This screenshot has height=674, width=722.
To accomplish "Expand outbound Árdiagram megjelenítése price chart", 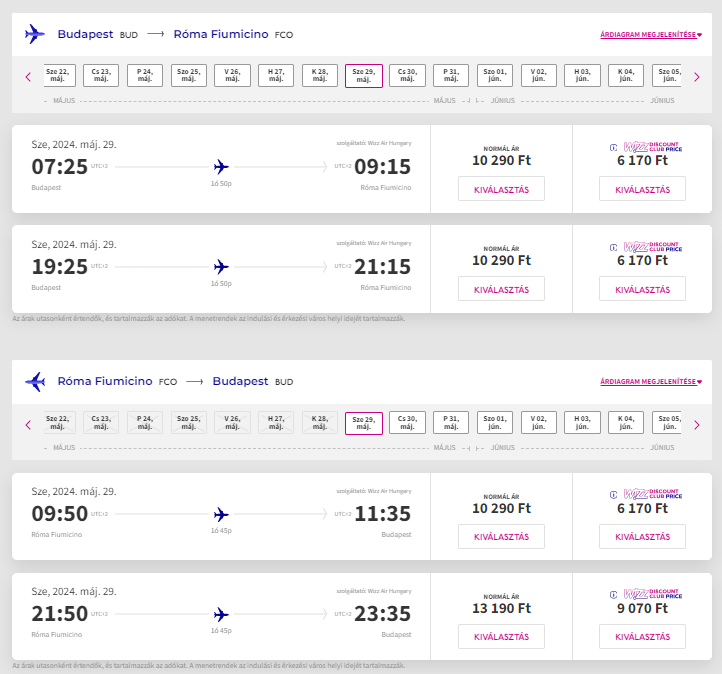I will (651, 35).
